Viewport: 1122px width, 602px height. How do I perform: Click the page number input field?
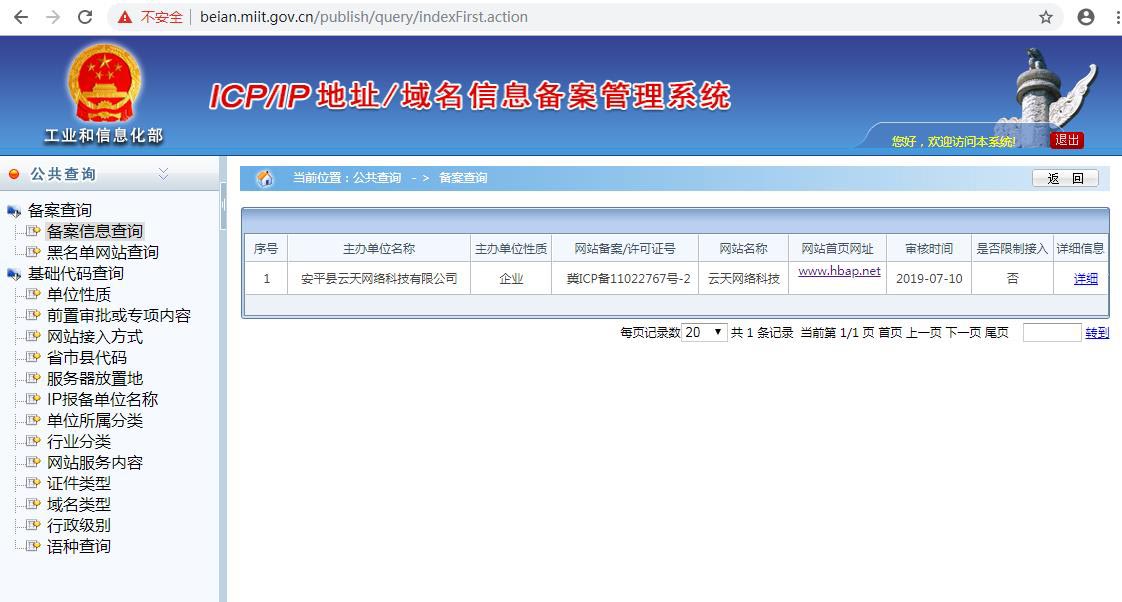(1051, 331)
